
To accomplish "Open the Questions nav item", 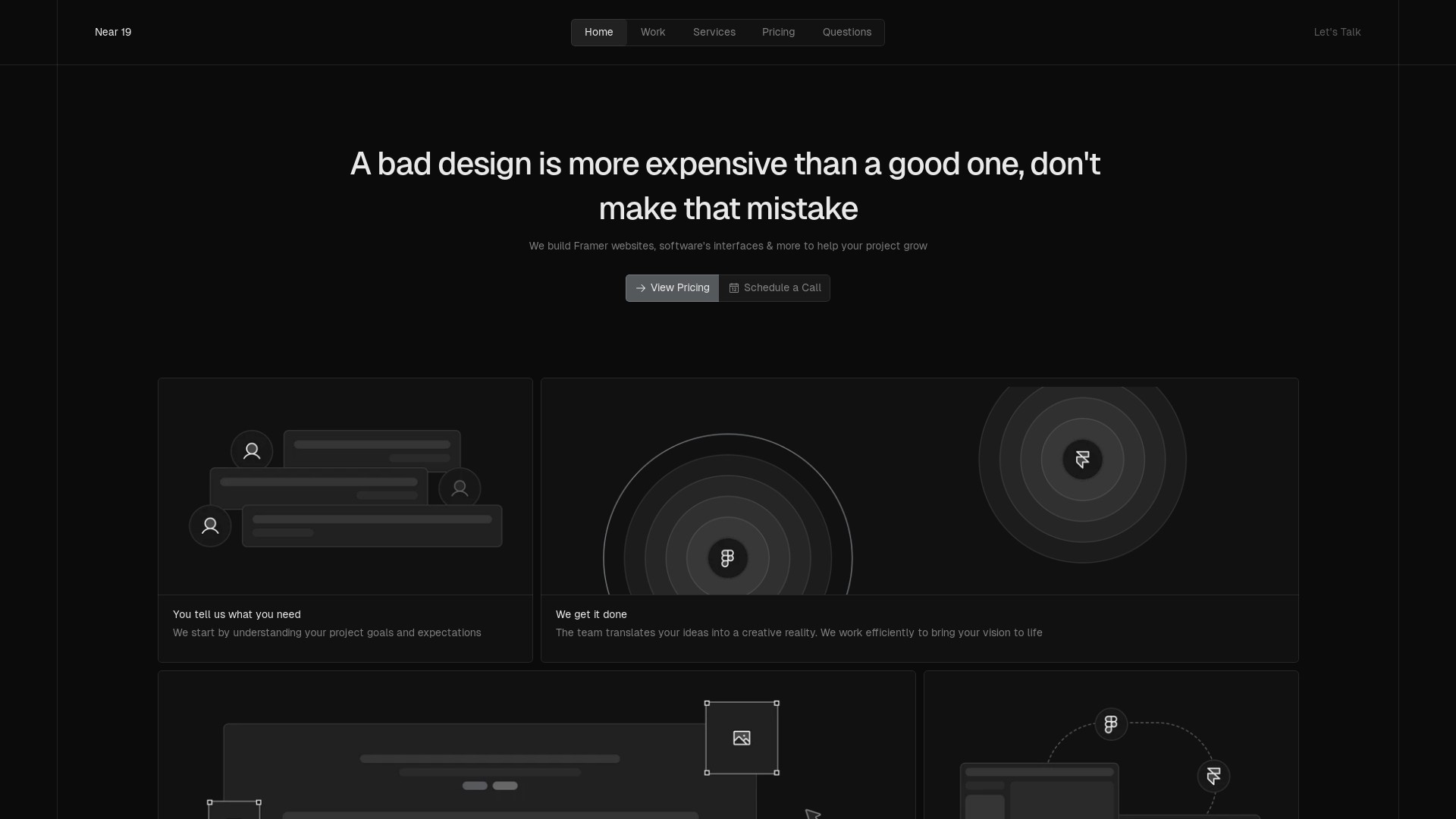I will click(x=846, y=33).
